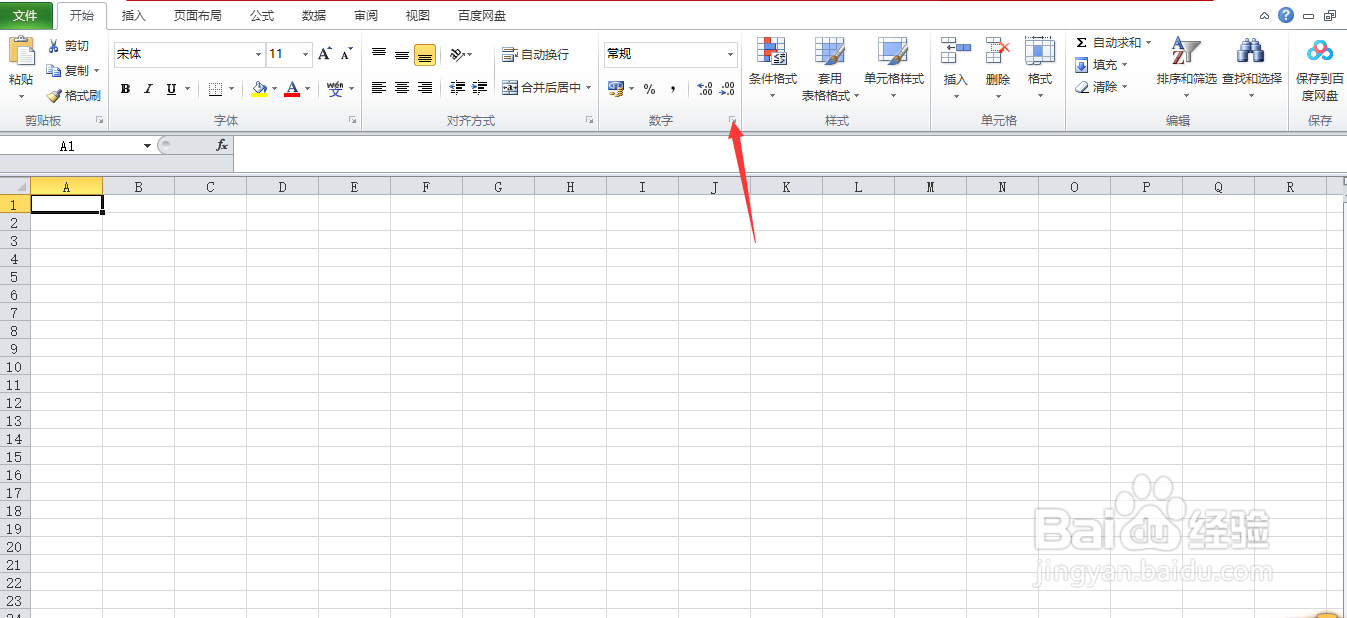Click the comma style icon

click(675, 88)
